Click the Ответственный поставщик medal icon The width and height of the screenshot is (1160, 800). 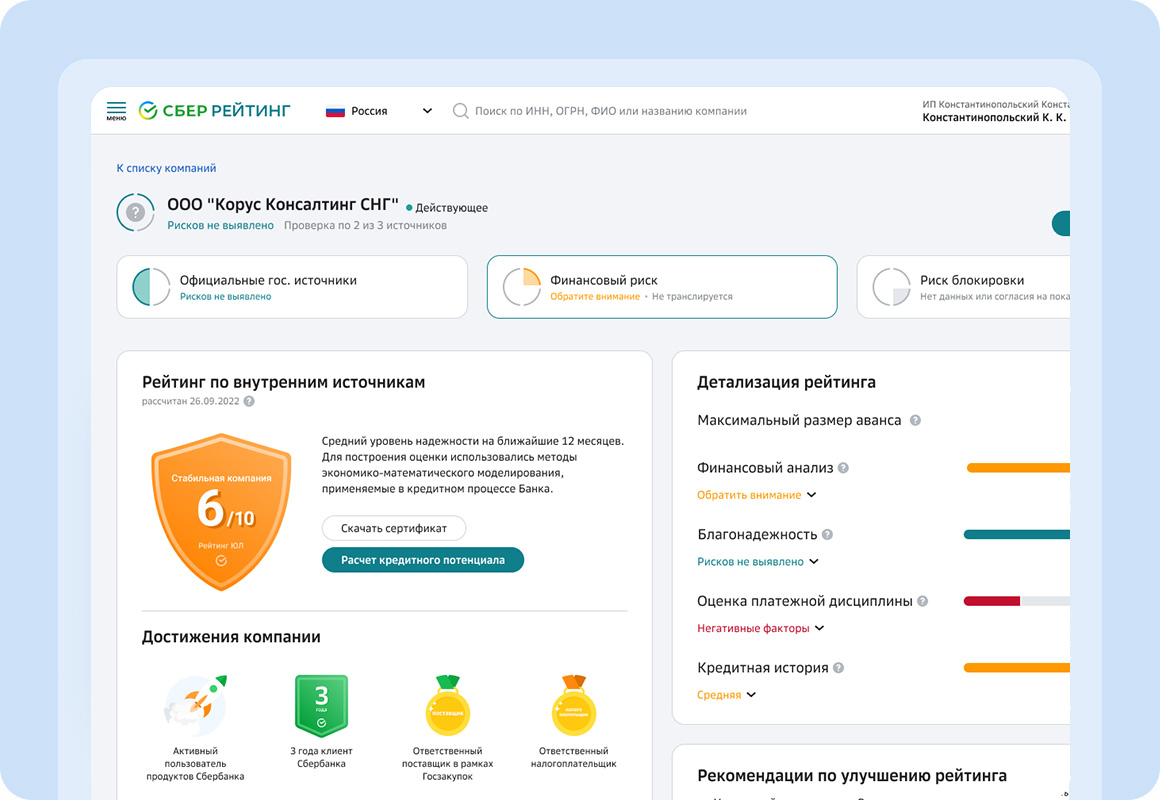448,705
